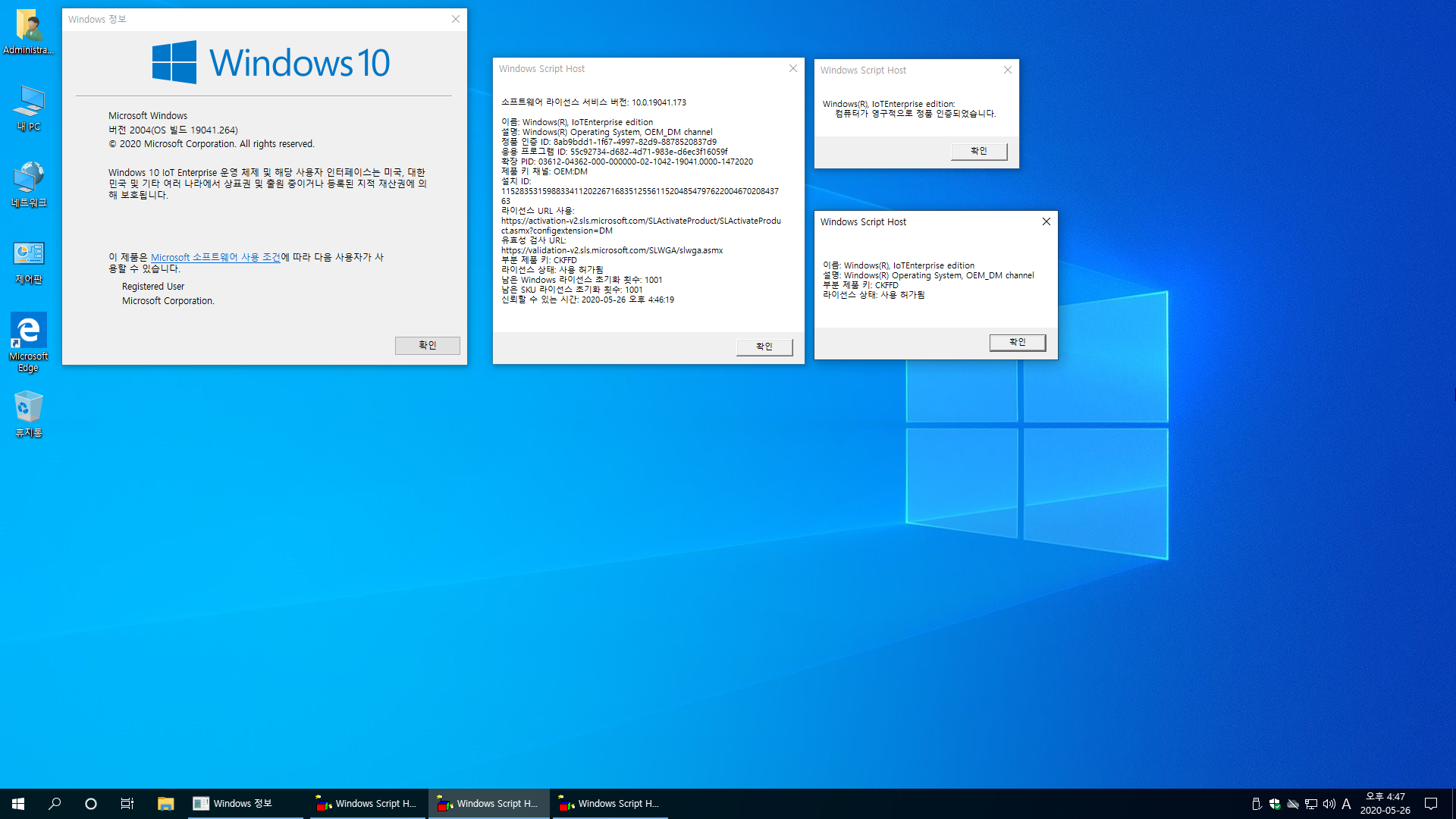This screenshot has height=819, width=1456.
Task: Open Task View on the taskbar
Action: coord(127,804)
